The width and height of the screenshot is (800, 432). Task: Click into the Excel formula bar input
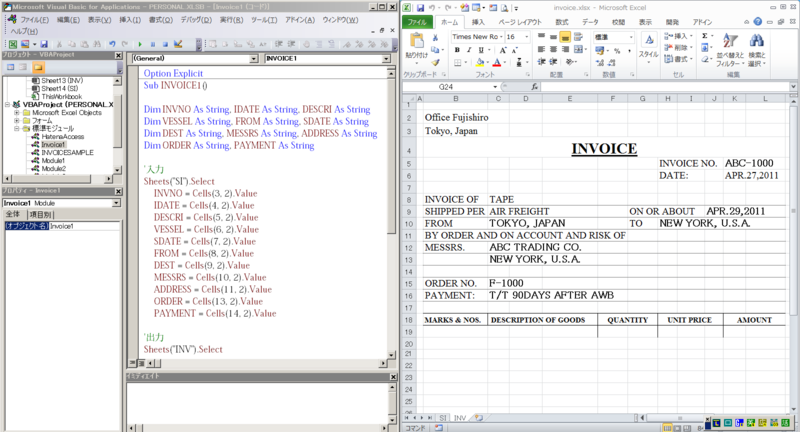[x=665, y=87]
